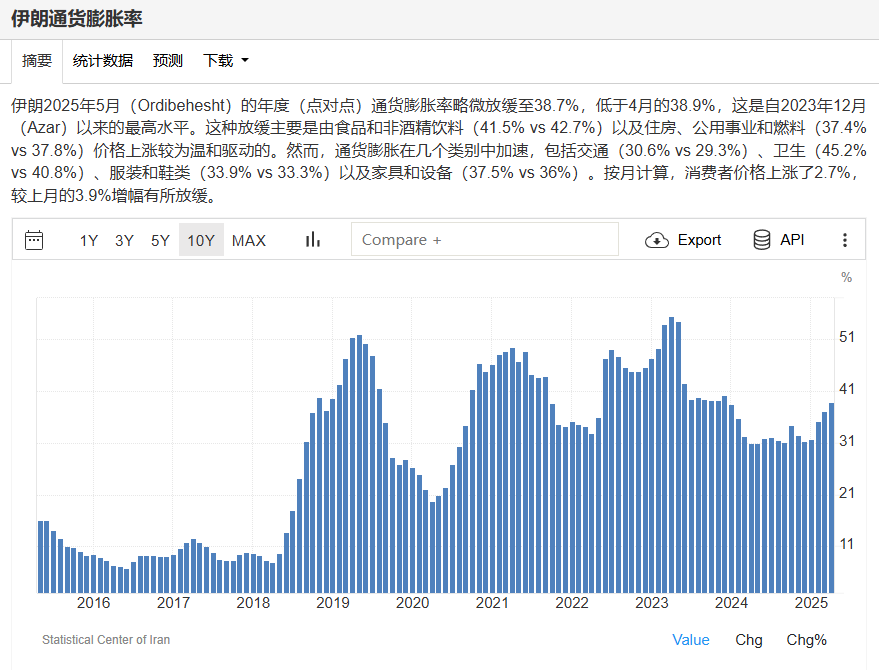Select the Value display option

[x=691, y=640]
